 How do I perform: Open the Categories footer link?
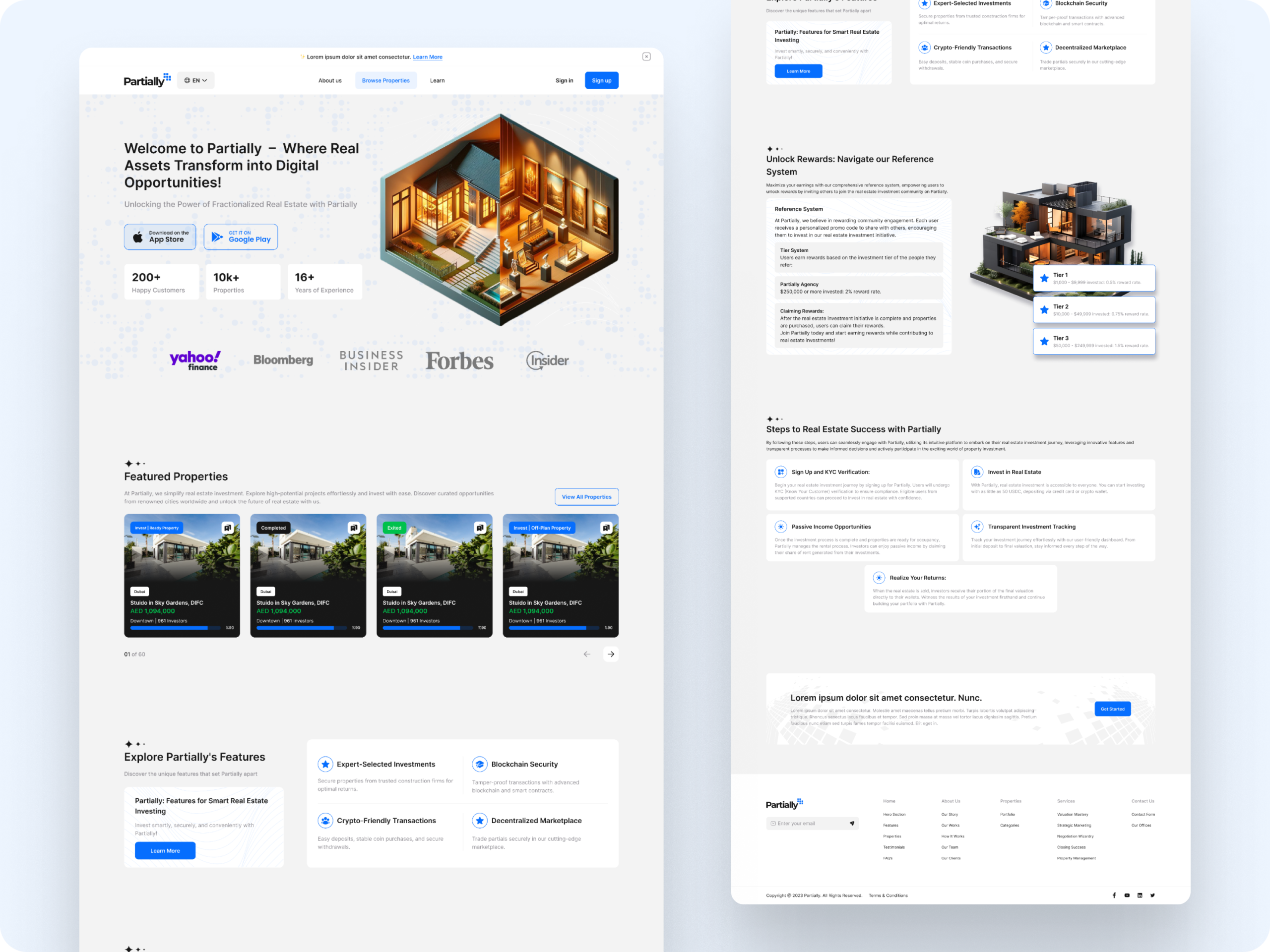pyautogui.click(x=1010, y=825)
